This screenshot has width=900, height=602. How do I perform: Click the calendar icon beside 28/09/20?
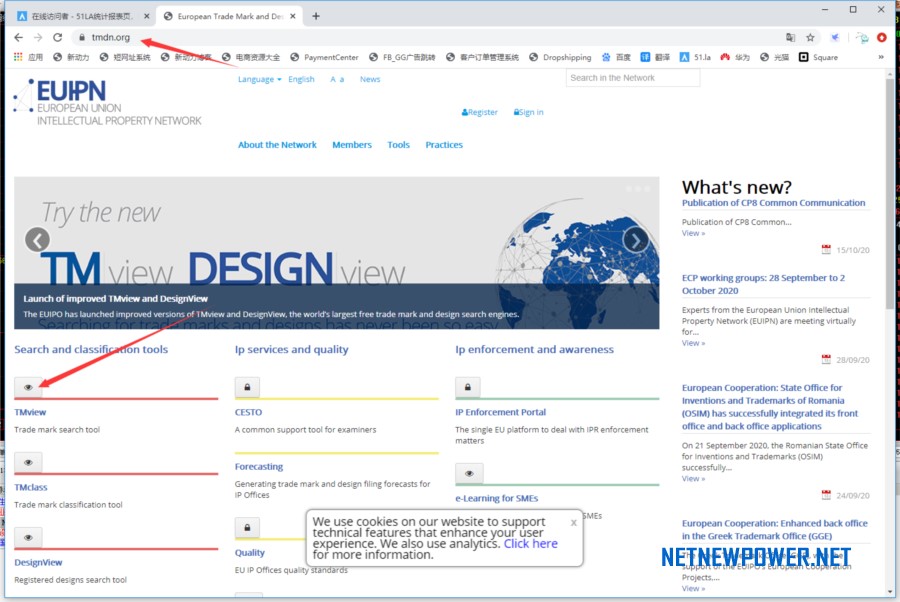click(826, 359)
